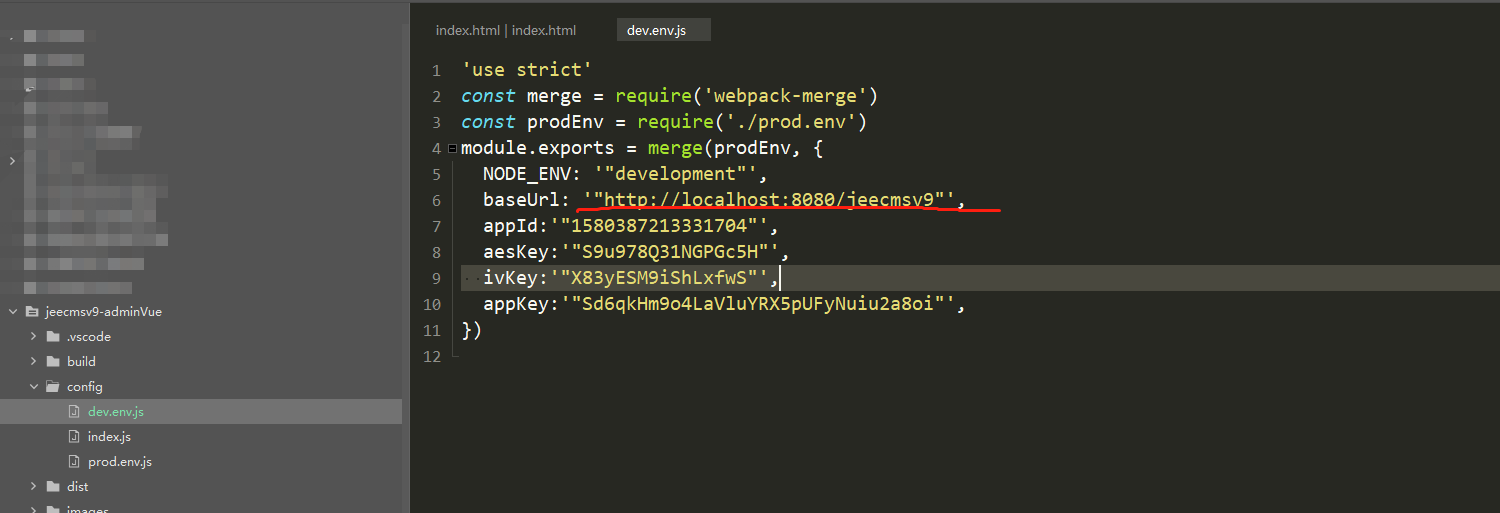Click line number 12 in gutter
Image resolution: width=1500 pixels, height=513 pixels.
click(432, 357)
